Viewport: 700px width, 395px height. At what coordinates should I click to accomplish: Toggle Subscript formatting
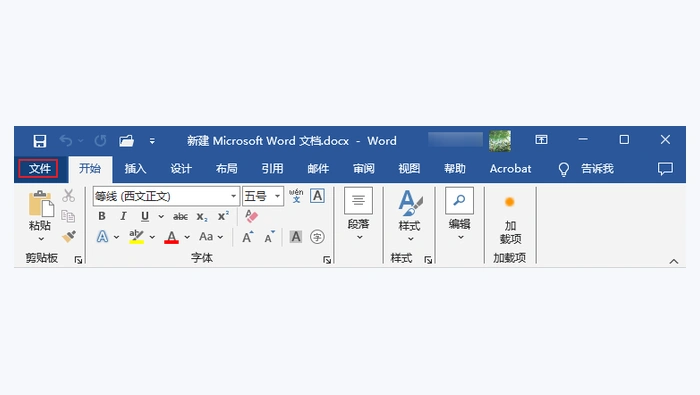click(202, 216)
